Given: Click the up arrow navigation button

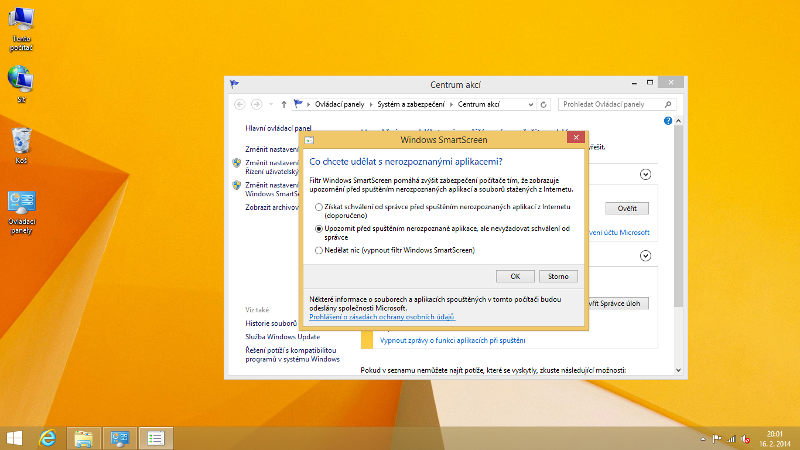Looking at the screenshot, I should (x=285, y=104).
